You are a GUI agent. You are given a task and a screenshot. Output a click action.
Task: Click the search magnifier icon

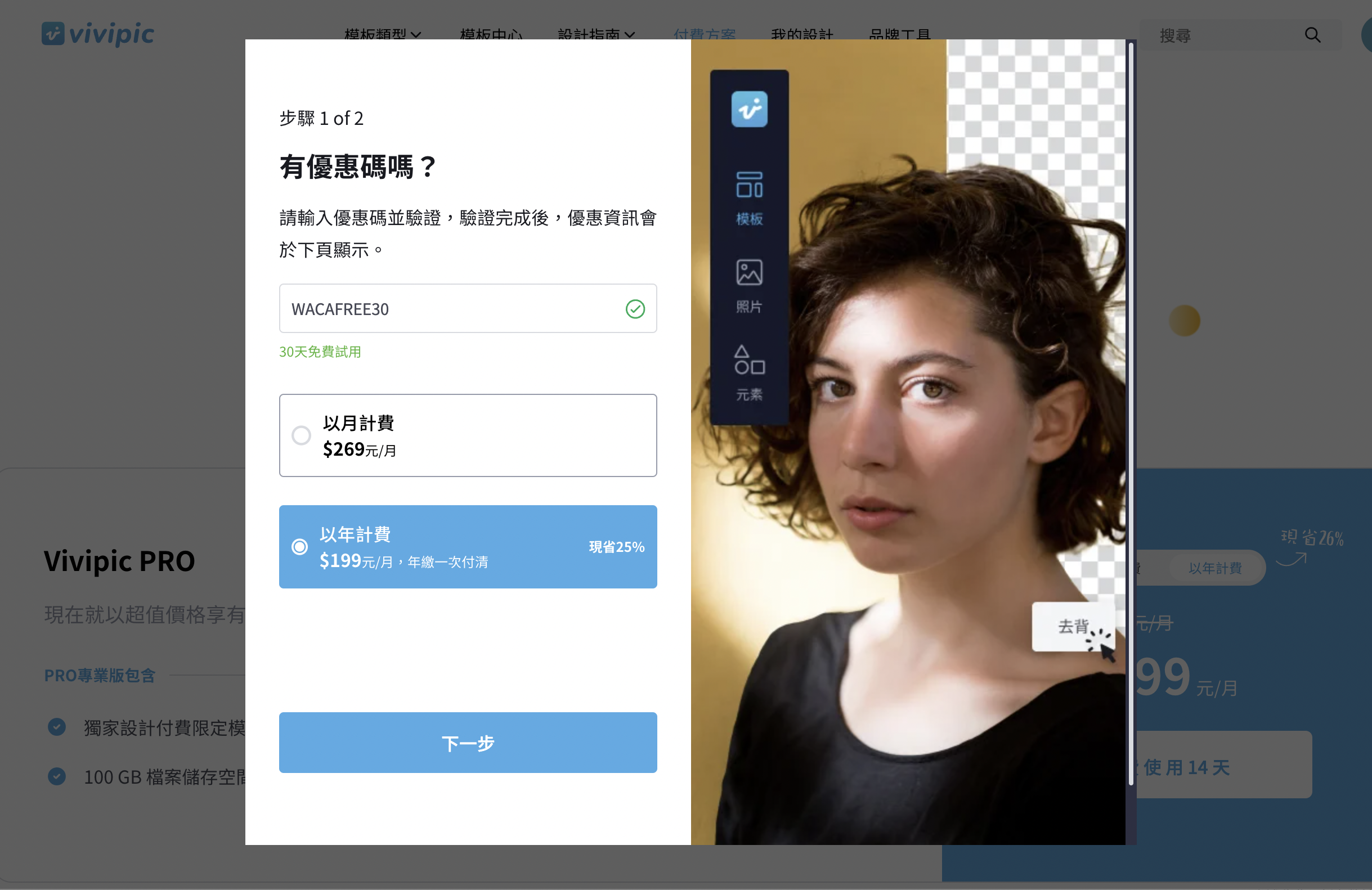pyautogui.click(x=1312, y=35)
